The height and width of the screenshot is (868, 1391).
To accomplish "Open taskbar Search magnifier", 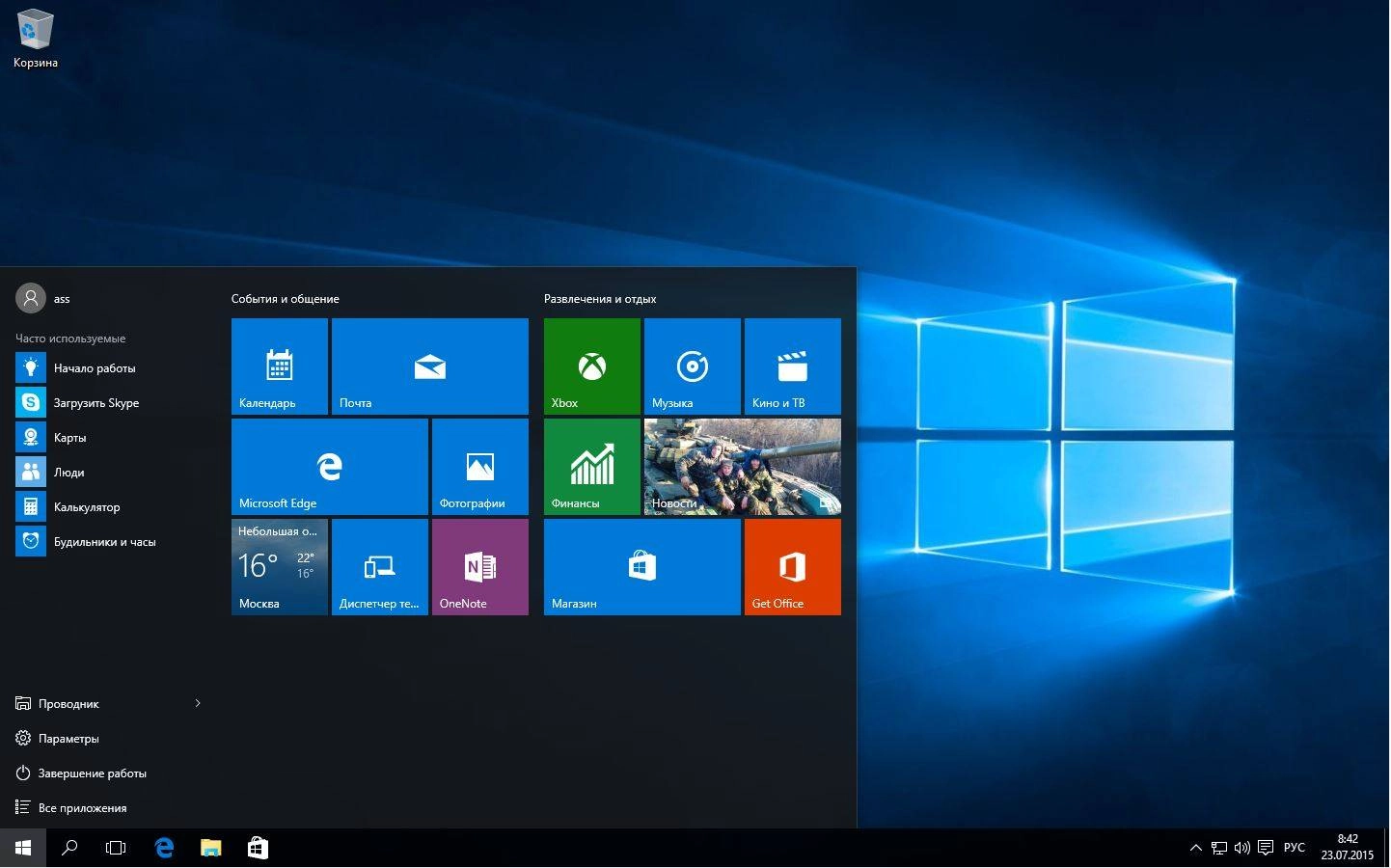I will (69, 848).
